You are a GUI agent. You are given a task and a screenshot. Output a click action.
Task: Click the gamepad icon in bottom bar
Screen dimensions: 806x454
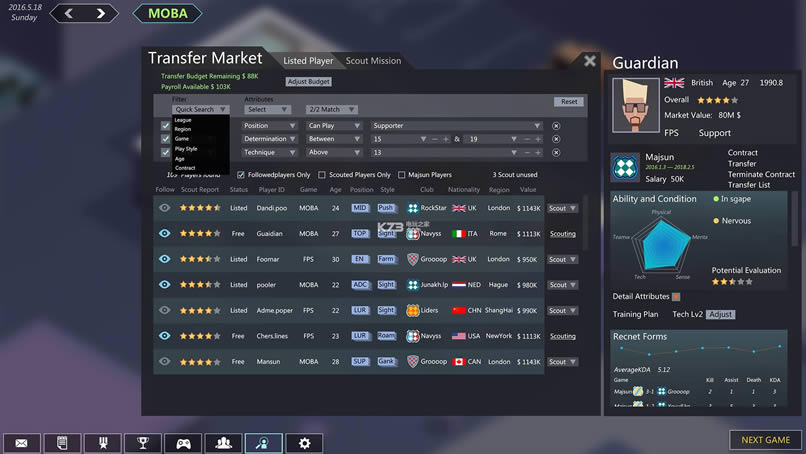(183, 443)
